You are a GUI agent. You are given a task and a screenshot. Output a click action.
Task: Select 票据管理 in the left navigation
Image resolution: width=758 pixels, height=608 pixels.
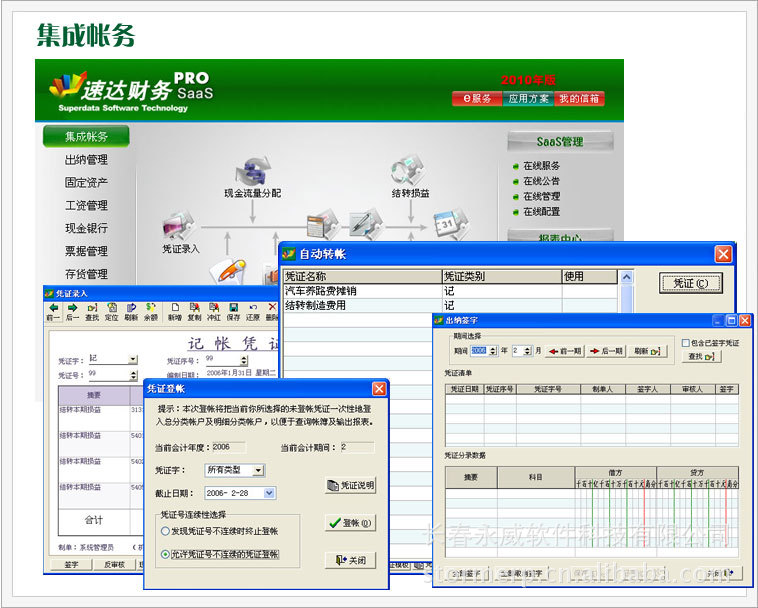point(86,251)
